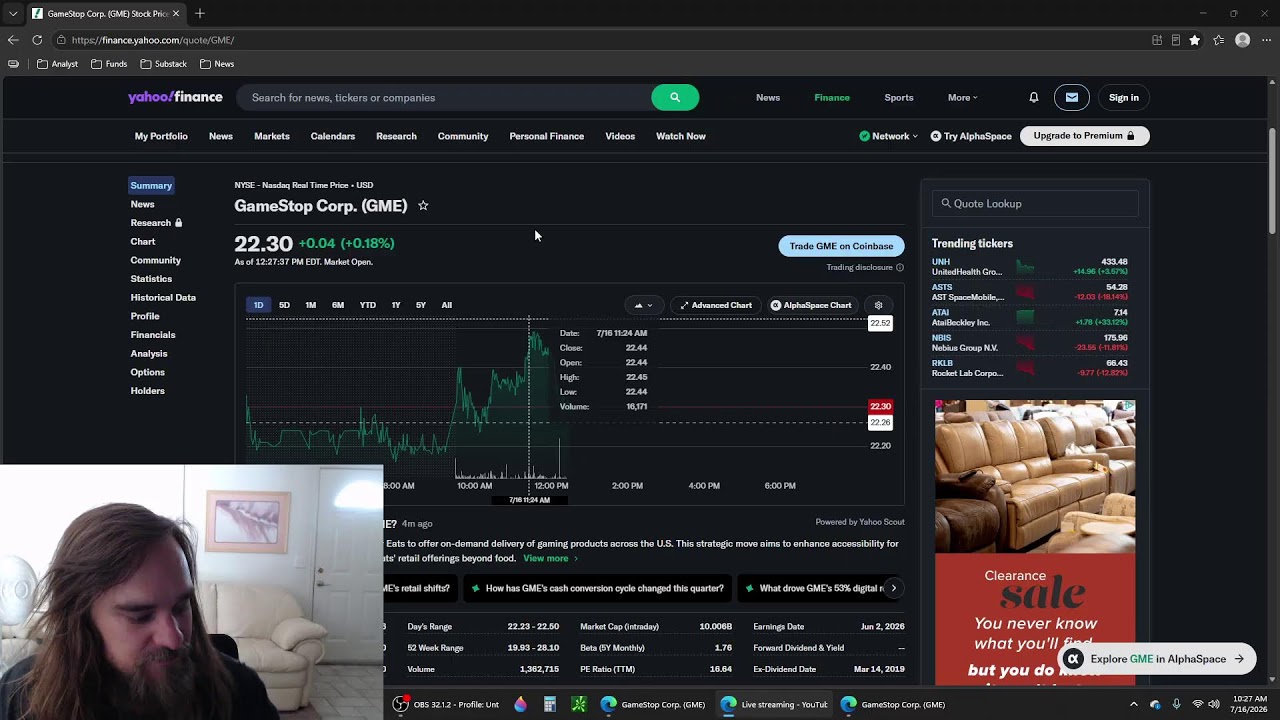
Task: Open a new browser tab with plus
Action: click(x=200, y=14)
